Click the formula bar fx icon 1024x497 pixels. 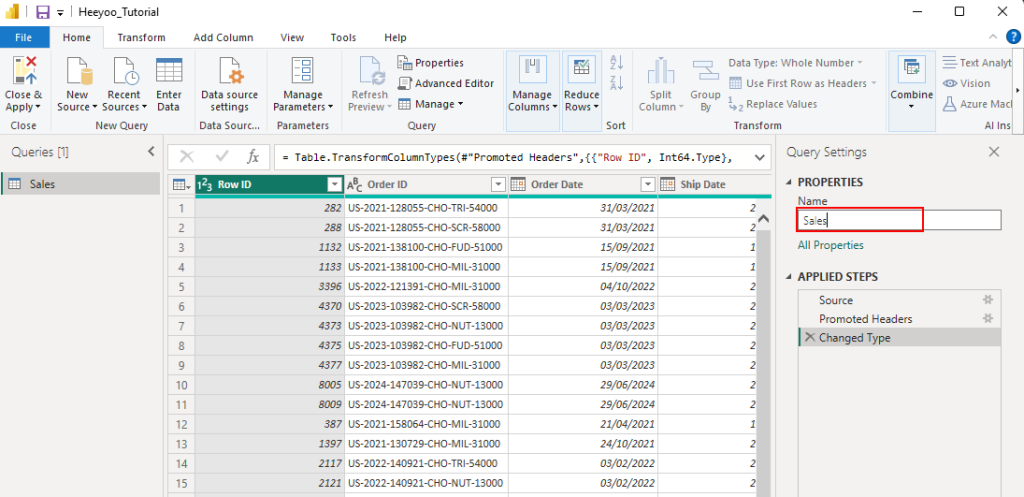pos(253,157)
